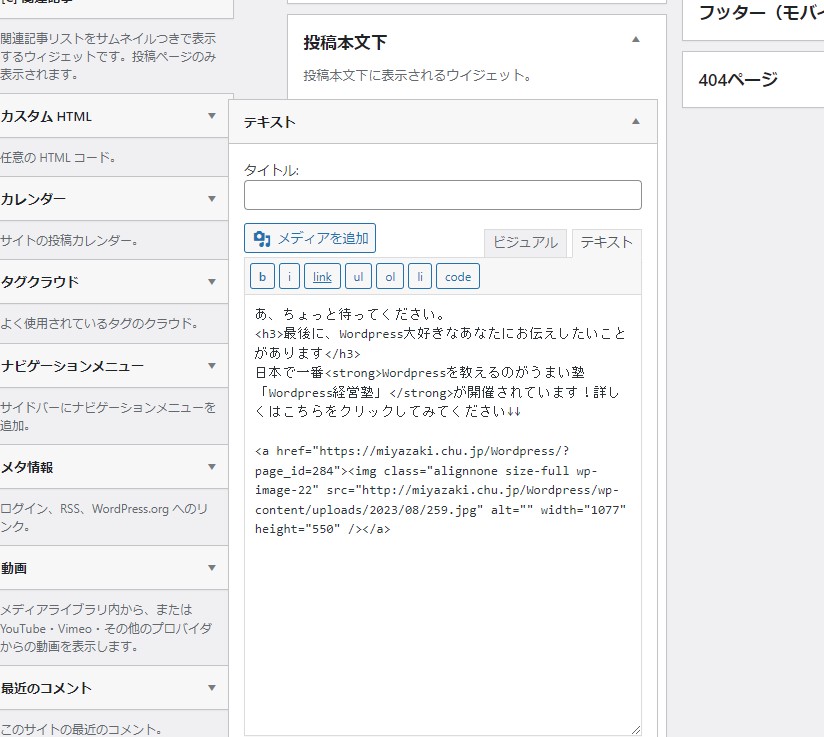Click inside the HTML text editor area
The width and height of the screenshot is (824, 737).
(x=442, y=620)
